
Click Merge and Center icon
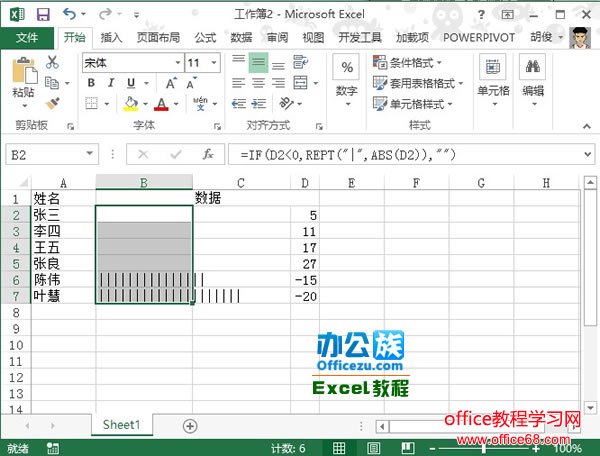[x=300, y=83]
